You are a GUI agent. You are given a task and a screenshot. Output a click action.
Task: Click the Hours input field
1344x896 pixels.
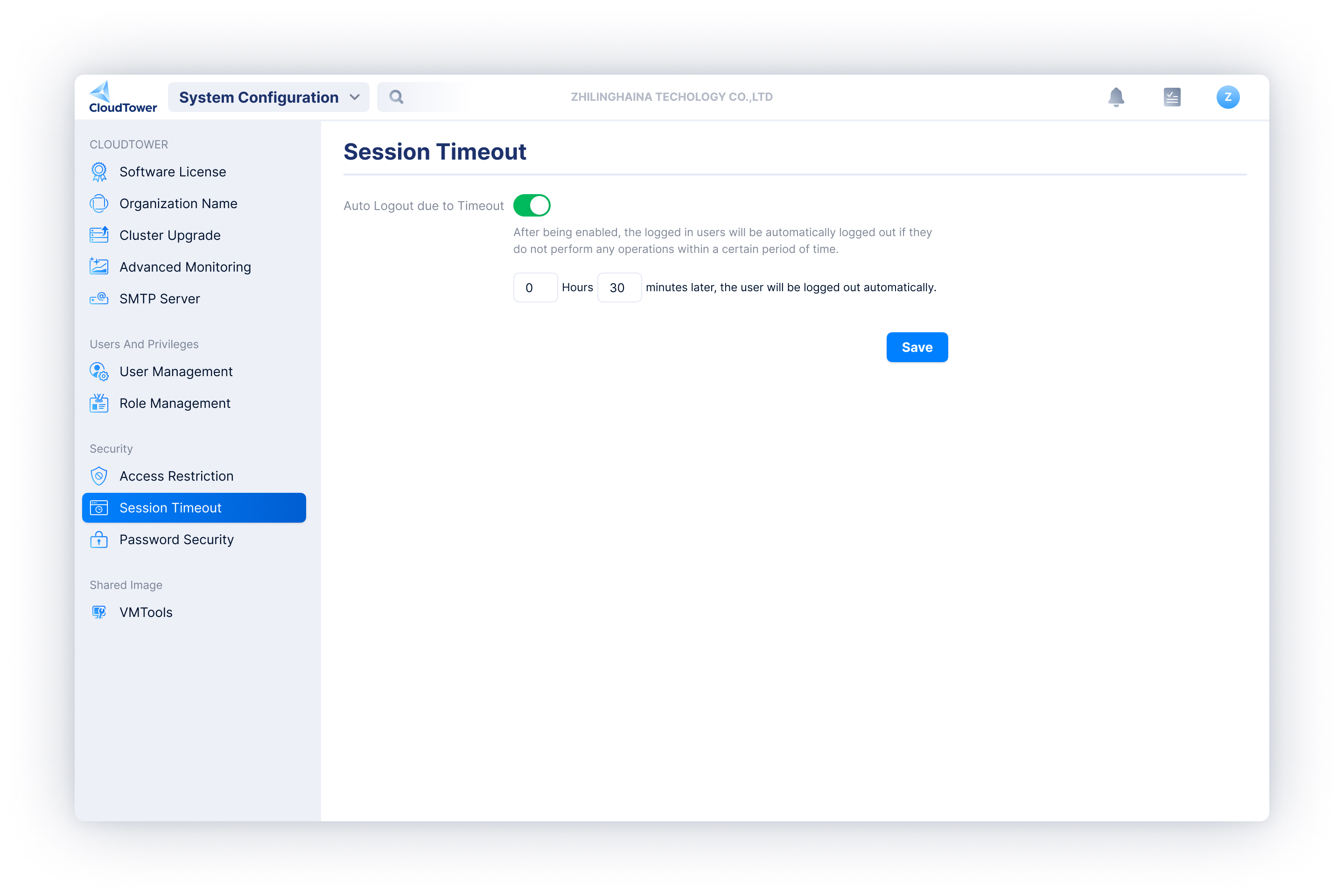535,287
